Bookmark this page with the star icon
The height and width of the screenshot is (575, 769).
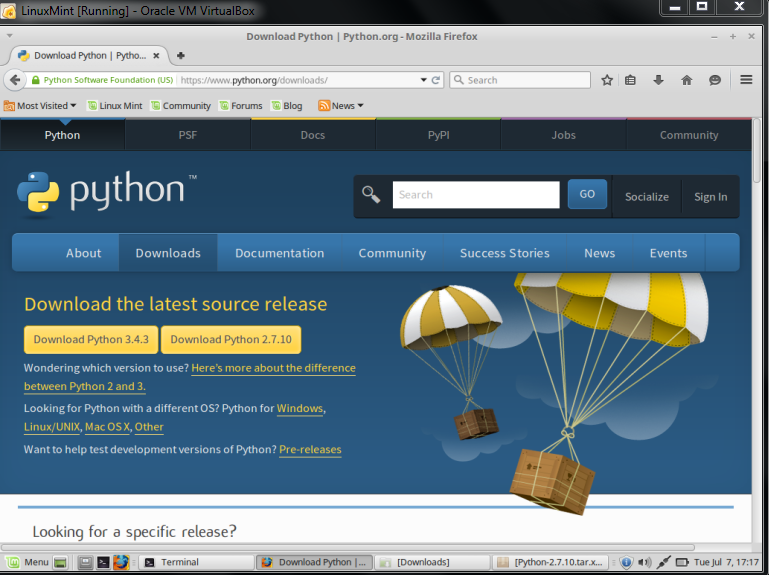tap(607, 80)
